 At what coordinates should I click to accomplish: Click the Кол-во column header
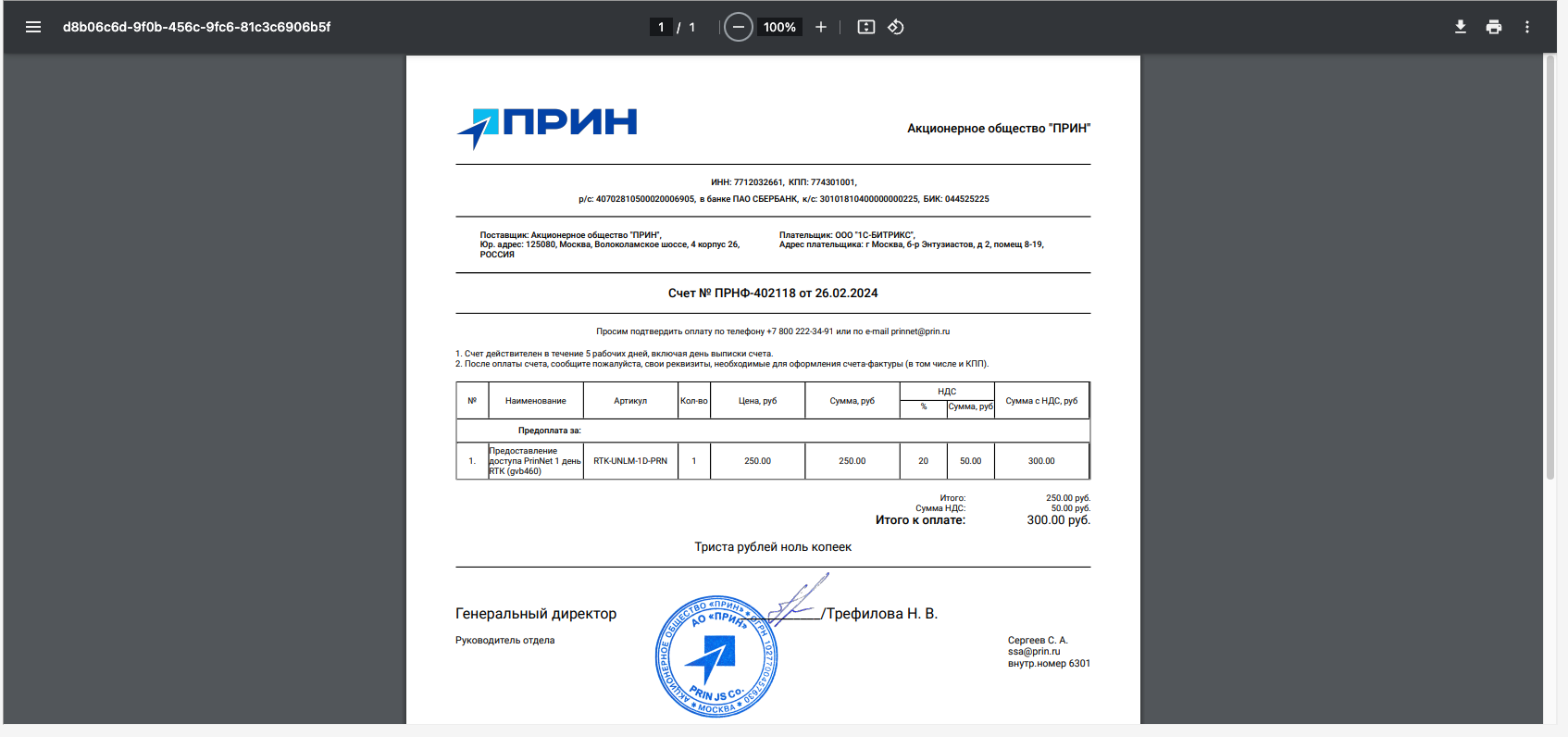pyautogui.click(x=694, y=401)
